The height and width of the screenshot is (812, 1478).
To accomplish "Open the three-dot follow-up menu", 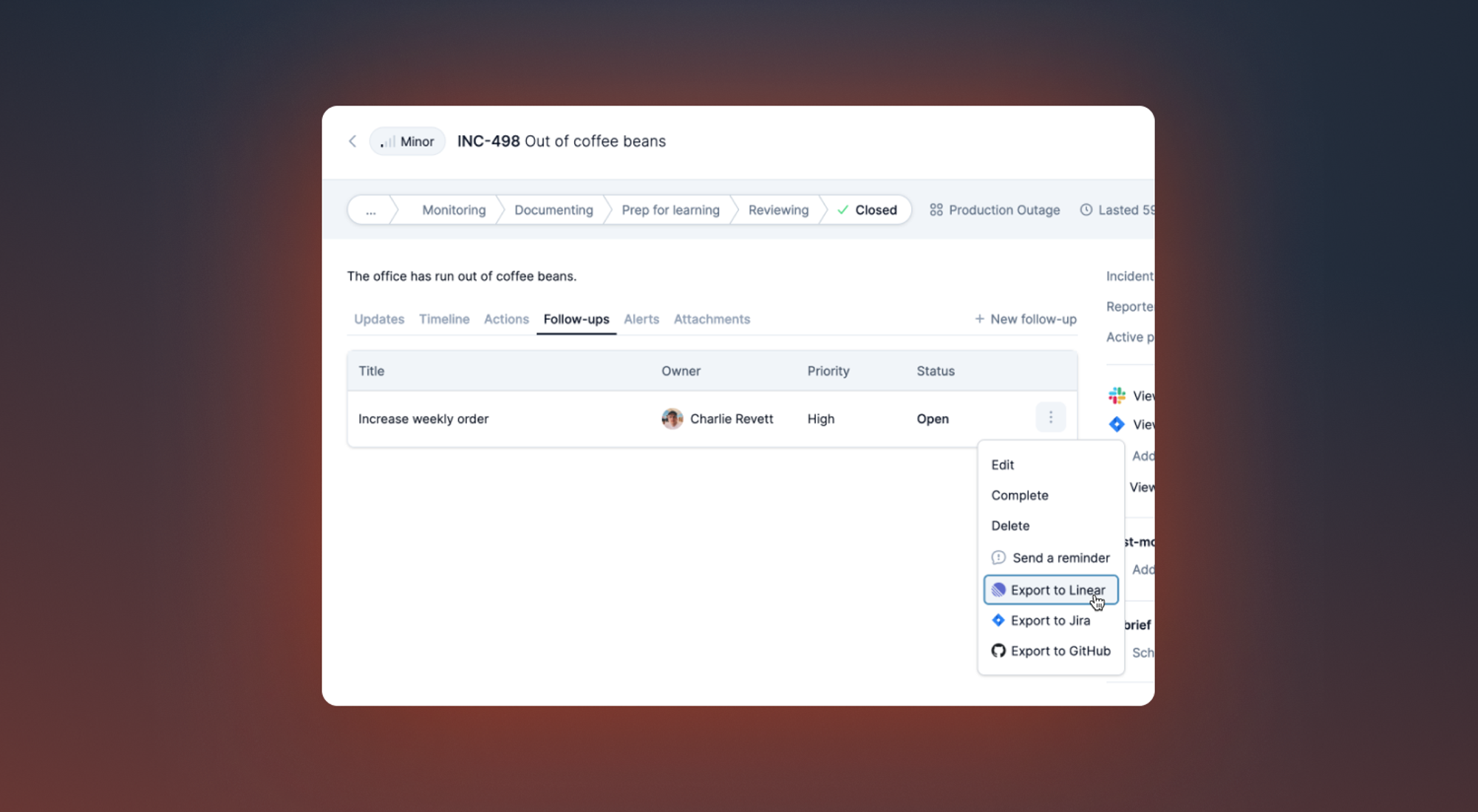I will [x=1050, y=417].
